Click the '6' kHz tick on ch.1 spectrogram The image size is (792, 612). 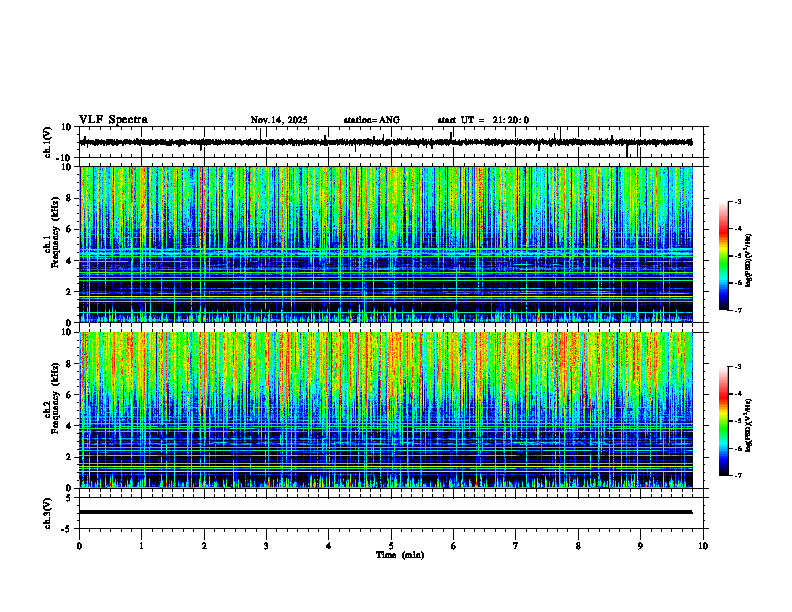coord(70,230)
